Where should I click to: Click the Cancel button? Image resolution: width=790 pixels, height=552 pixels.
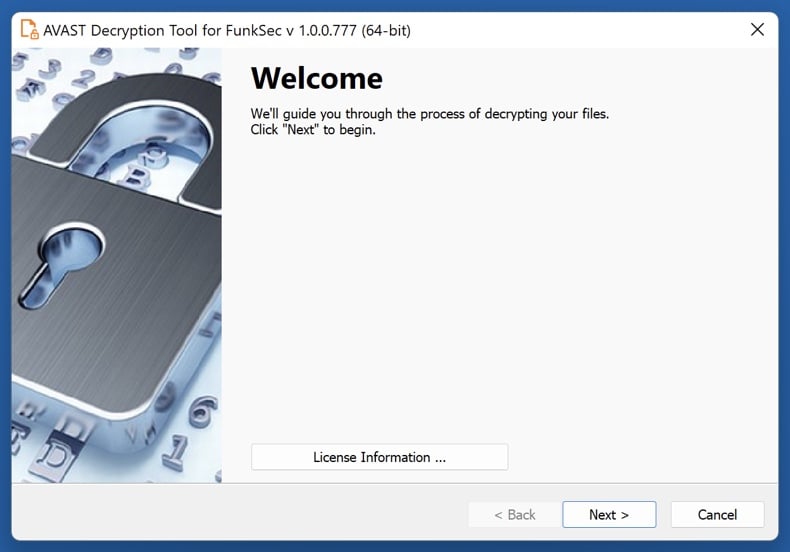pos(717,514)
